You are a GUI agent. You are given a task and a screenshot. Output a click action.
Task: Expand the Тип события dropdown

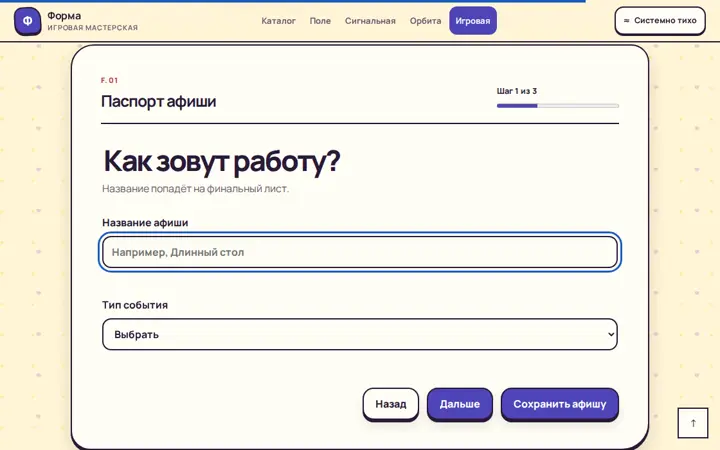point(360,334)
